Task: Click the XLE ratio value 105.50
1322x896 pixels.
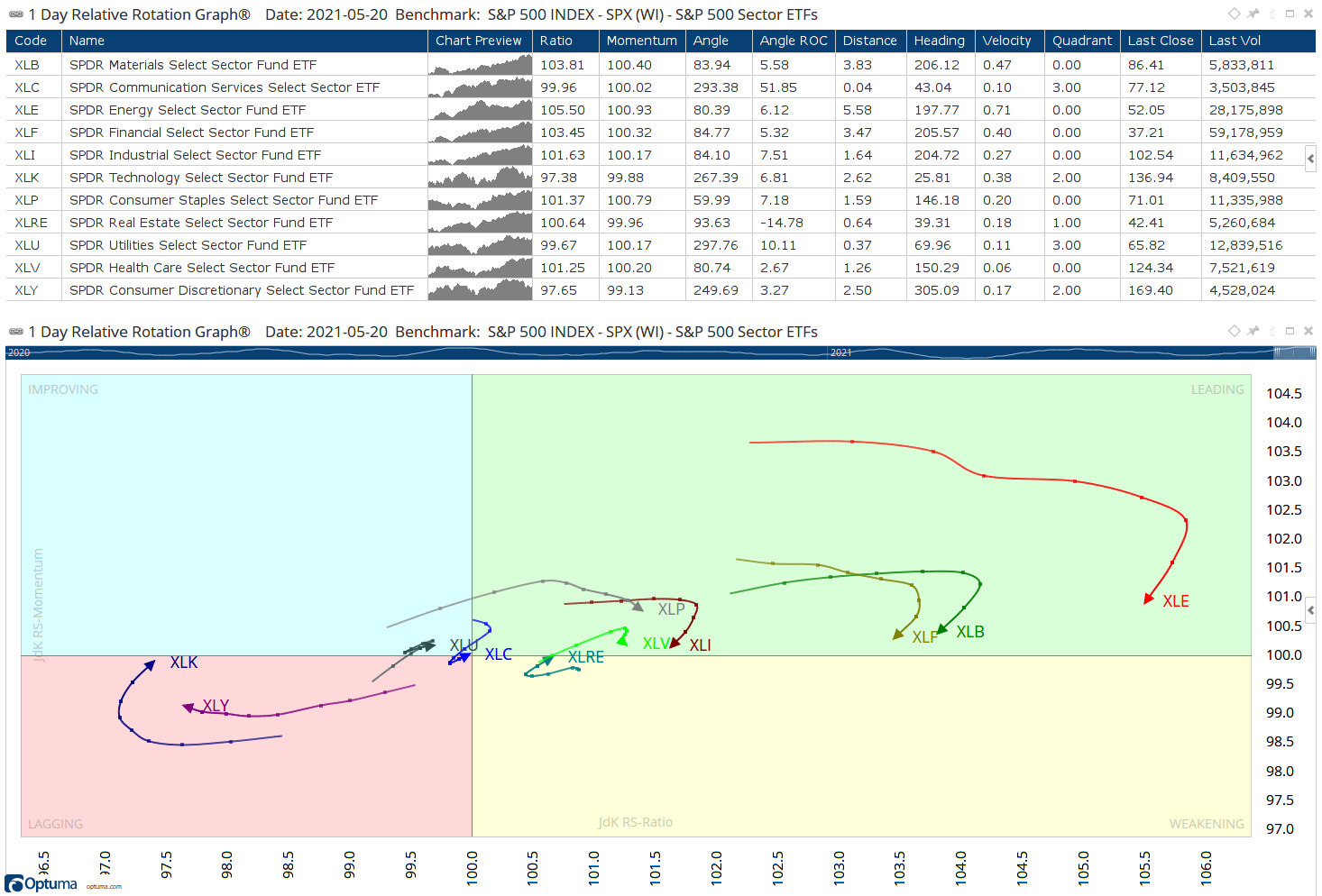Action: [563, 110]
